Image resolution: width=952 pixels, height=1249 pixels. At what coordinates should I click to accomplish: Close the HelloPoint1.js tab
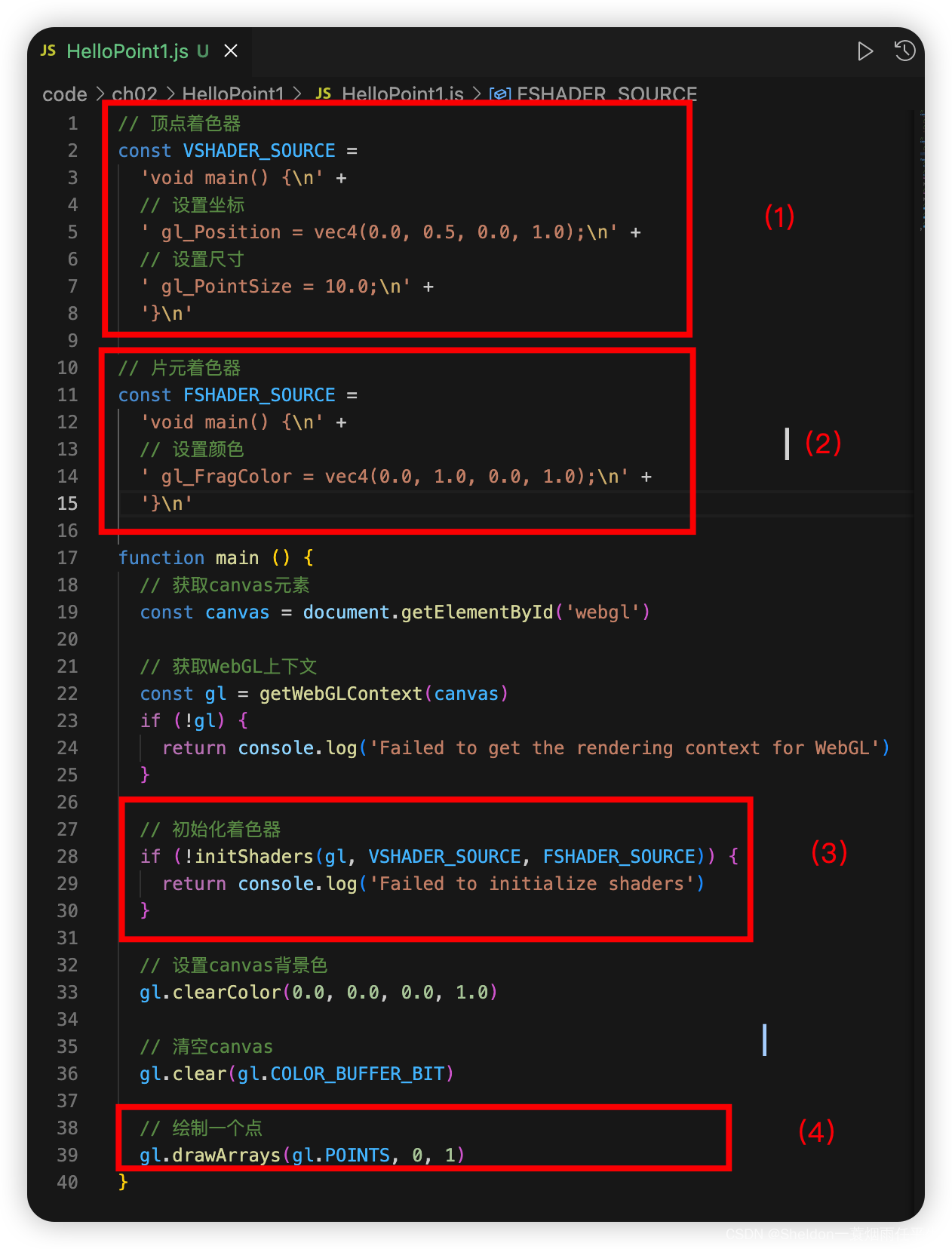(x=231, y=51)
